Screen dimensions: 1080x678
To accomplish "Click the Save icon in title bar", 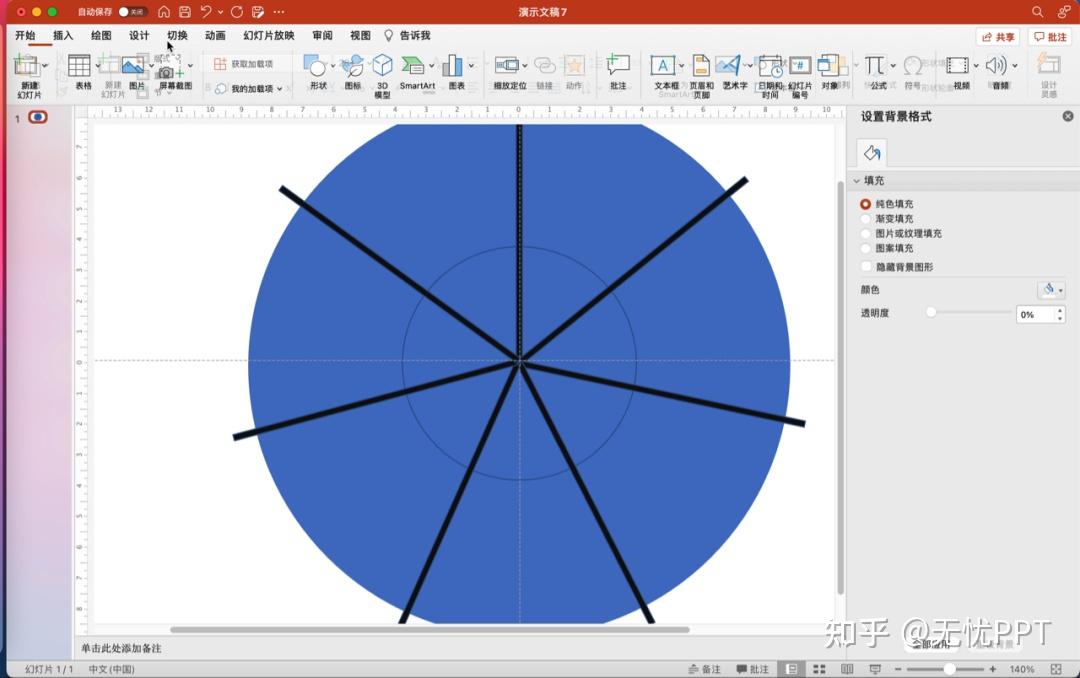I will point(185,12).
